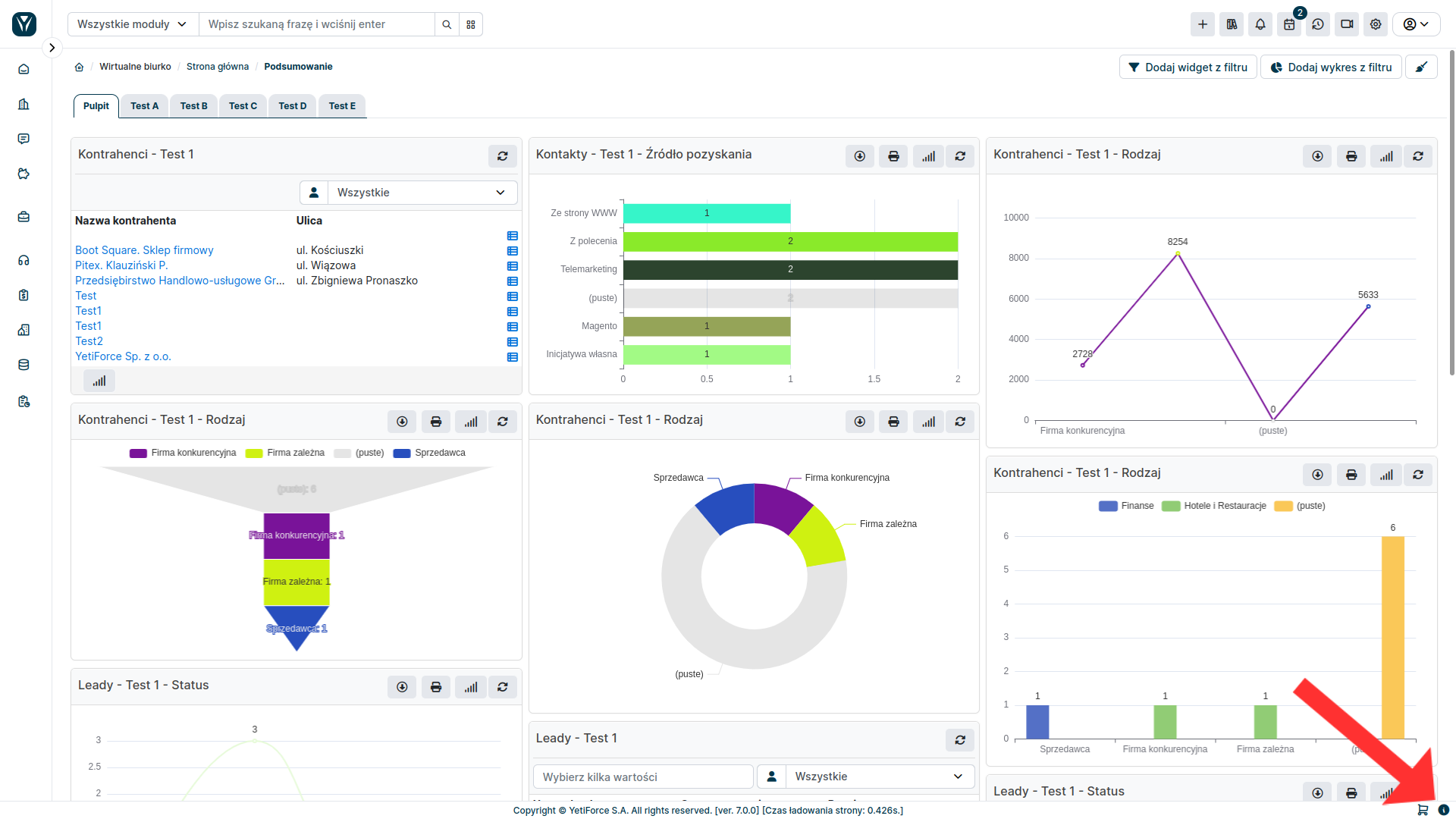This screenshot has width=1456, height=819.
Task: Open the briefcase sidebar icon
Action: (x=24, y=217)
